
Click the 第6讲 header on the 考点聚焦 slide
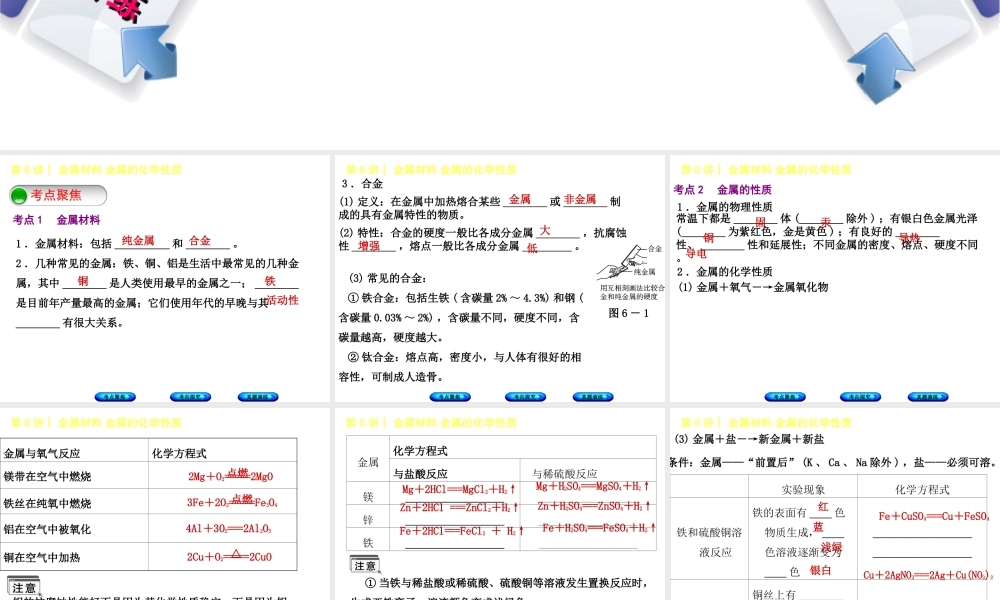coord(96,170)
